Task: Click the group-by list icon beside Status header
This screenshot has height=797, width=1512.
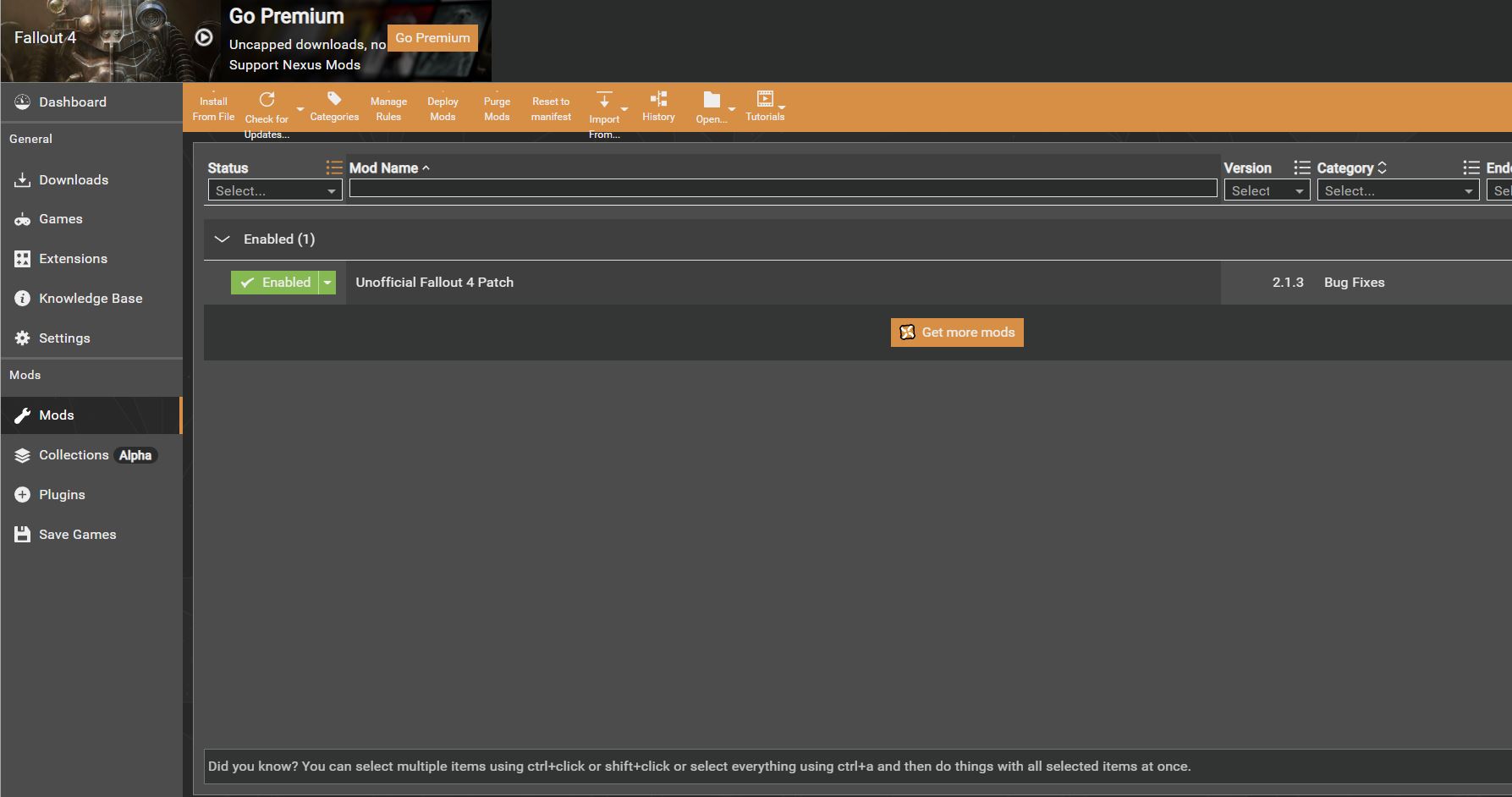Action: pyautogui.click(x=334, y=168)
